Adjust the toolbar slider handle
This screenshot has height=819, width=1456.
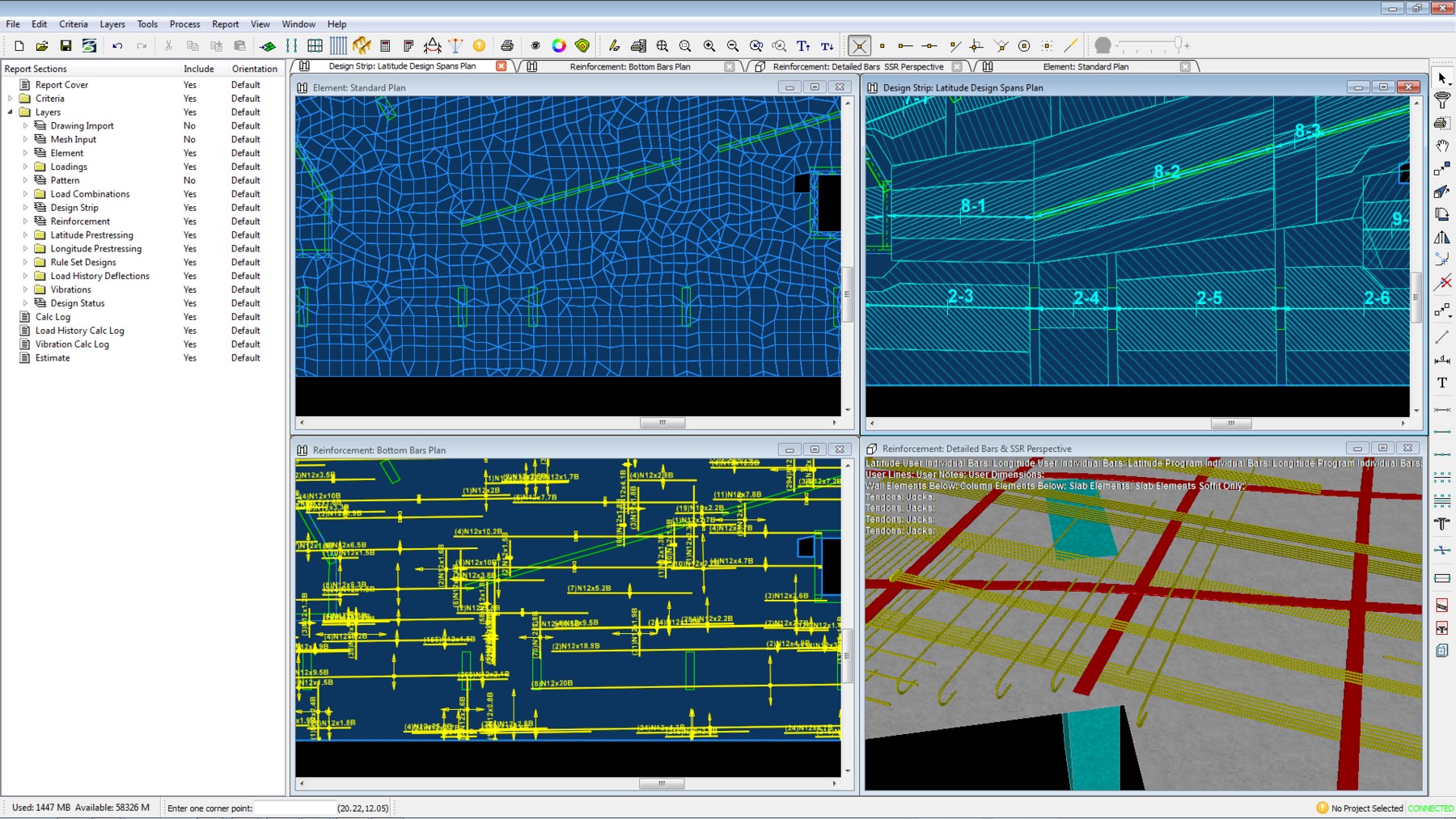coord(1178,44)
